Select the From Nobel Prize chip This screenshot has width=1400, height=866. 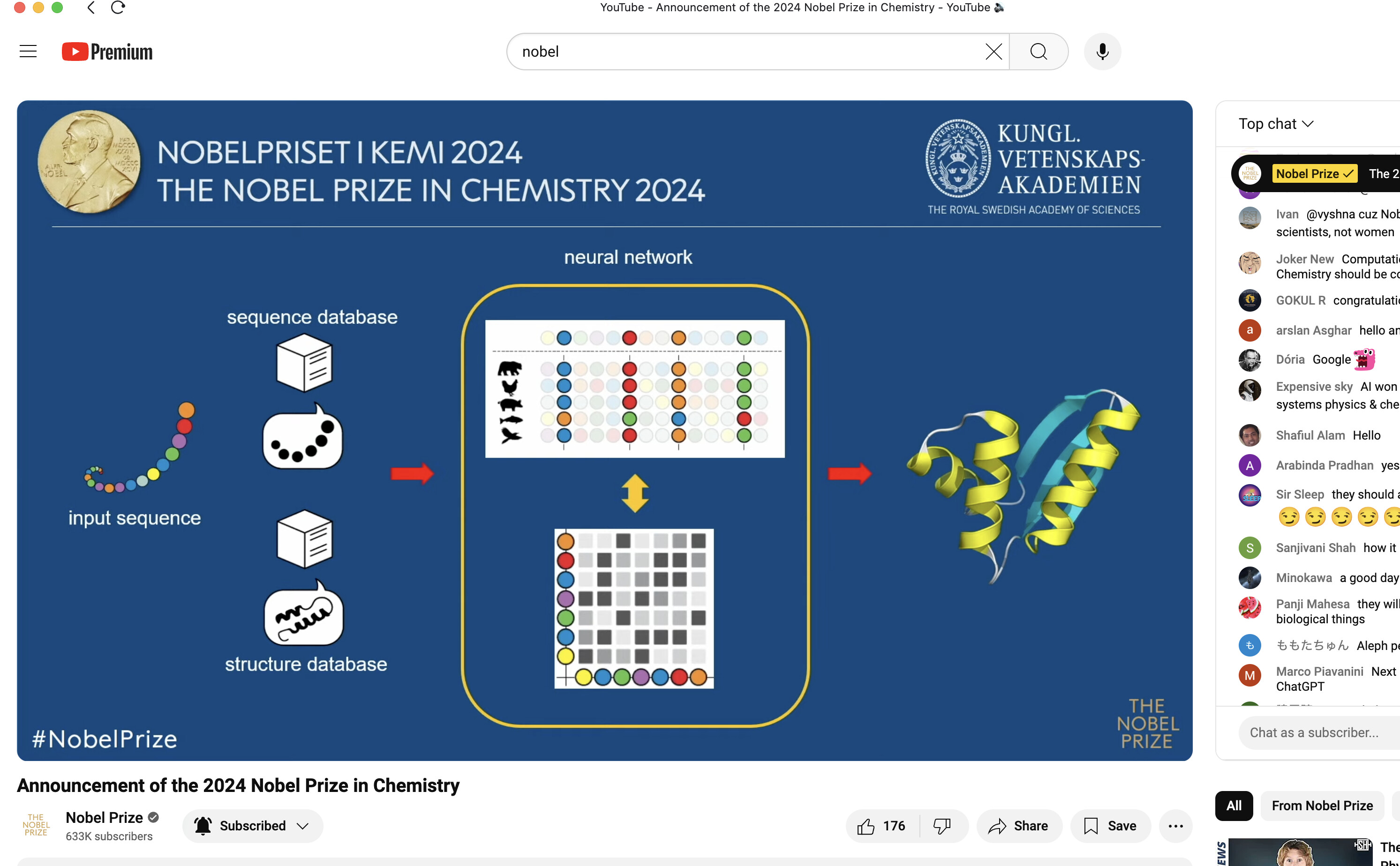coord(1322,806)
